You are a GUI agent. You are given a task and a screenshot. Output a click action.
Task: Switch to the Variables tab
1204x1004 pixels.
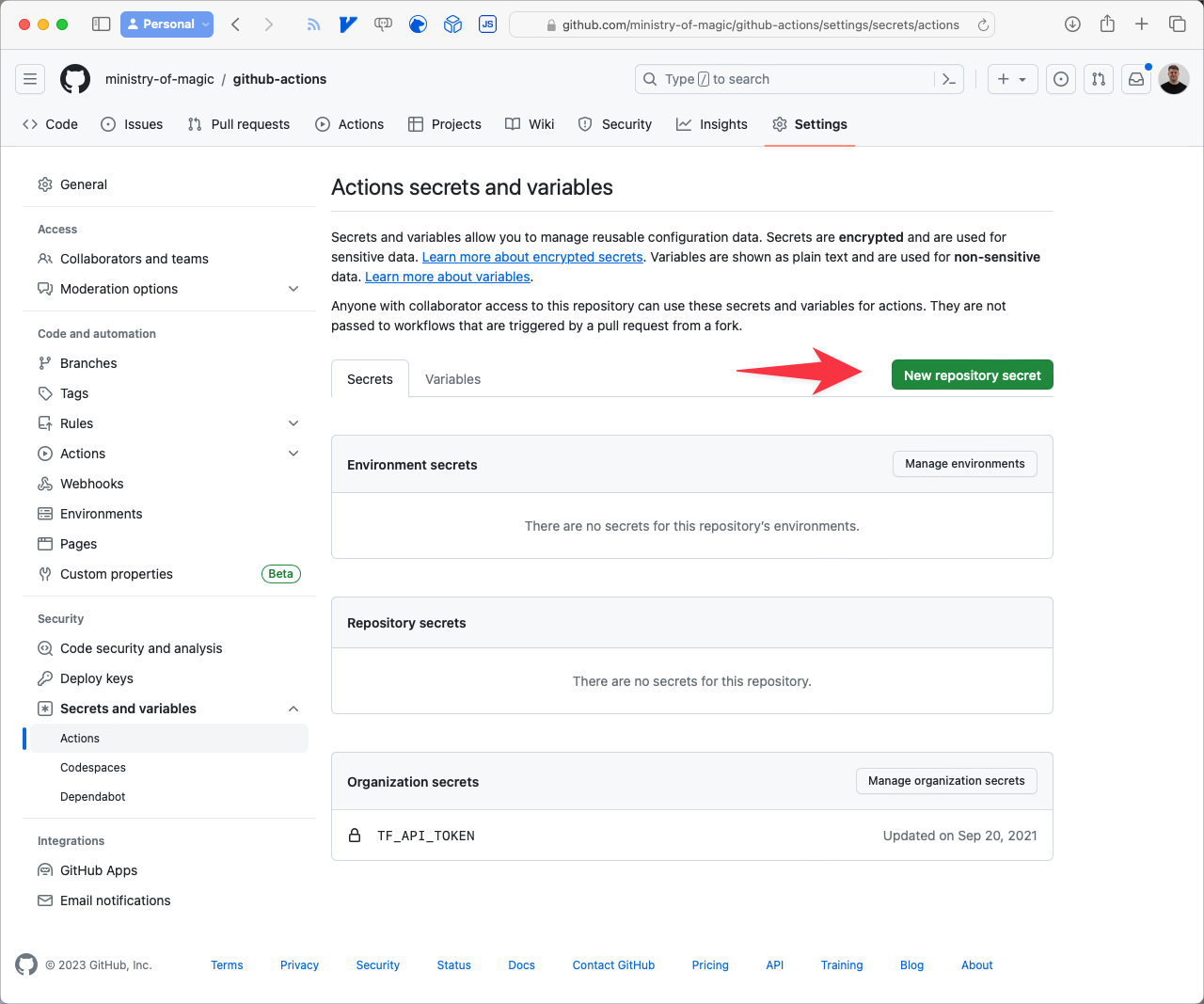coord(452,379)
